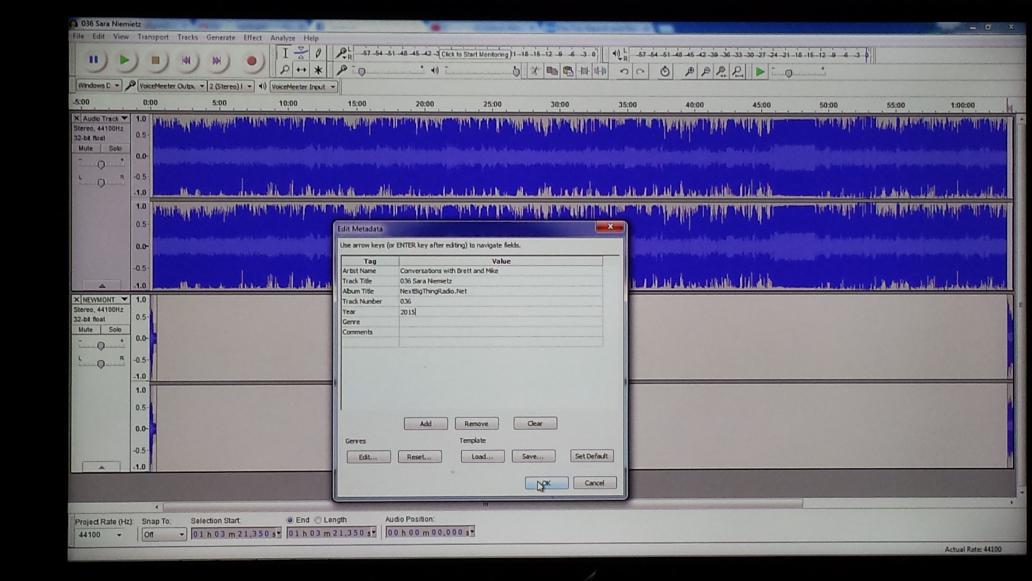Select the Time Shift tool
Viewport: 1032px width, 581px height.
(301, 70)
